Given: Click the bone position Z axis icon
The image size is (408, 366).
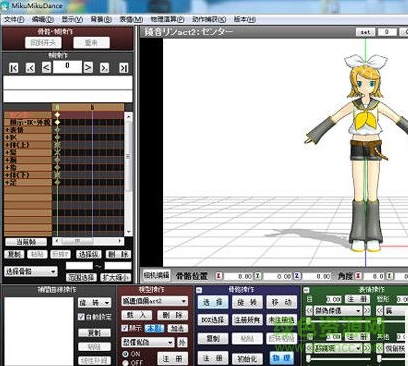Looking at the screenshot, I should pyautogui.click(x=297, y=276).
